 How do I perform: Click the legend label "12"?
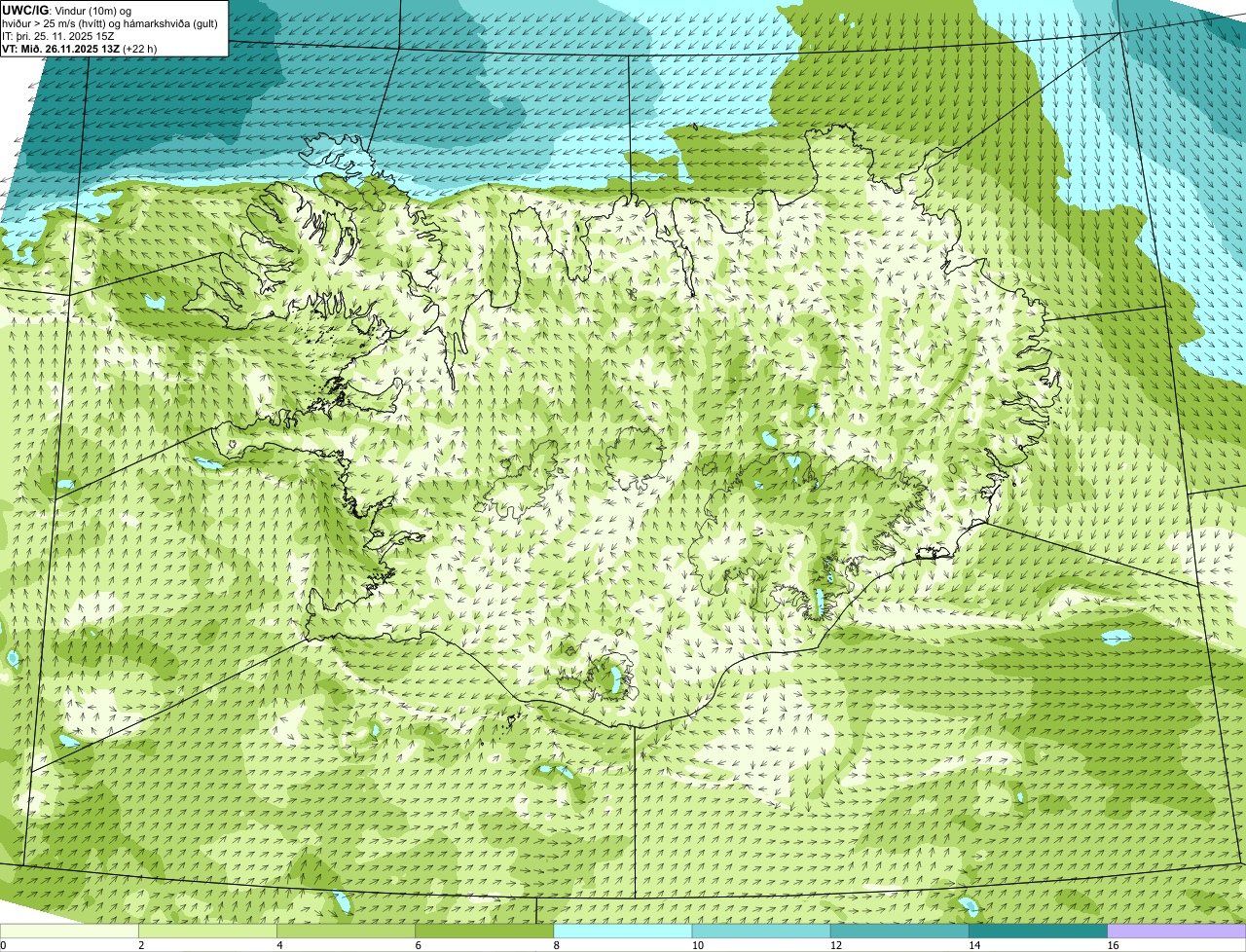[x=836, y=945]
